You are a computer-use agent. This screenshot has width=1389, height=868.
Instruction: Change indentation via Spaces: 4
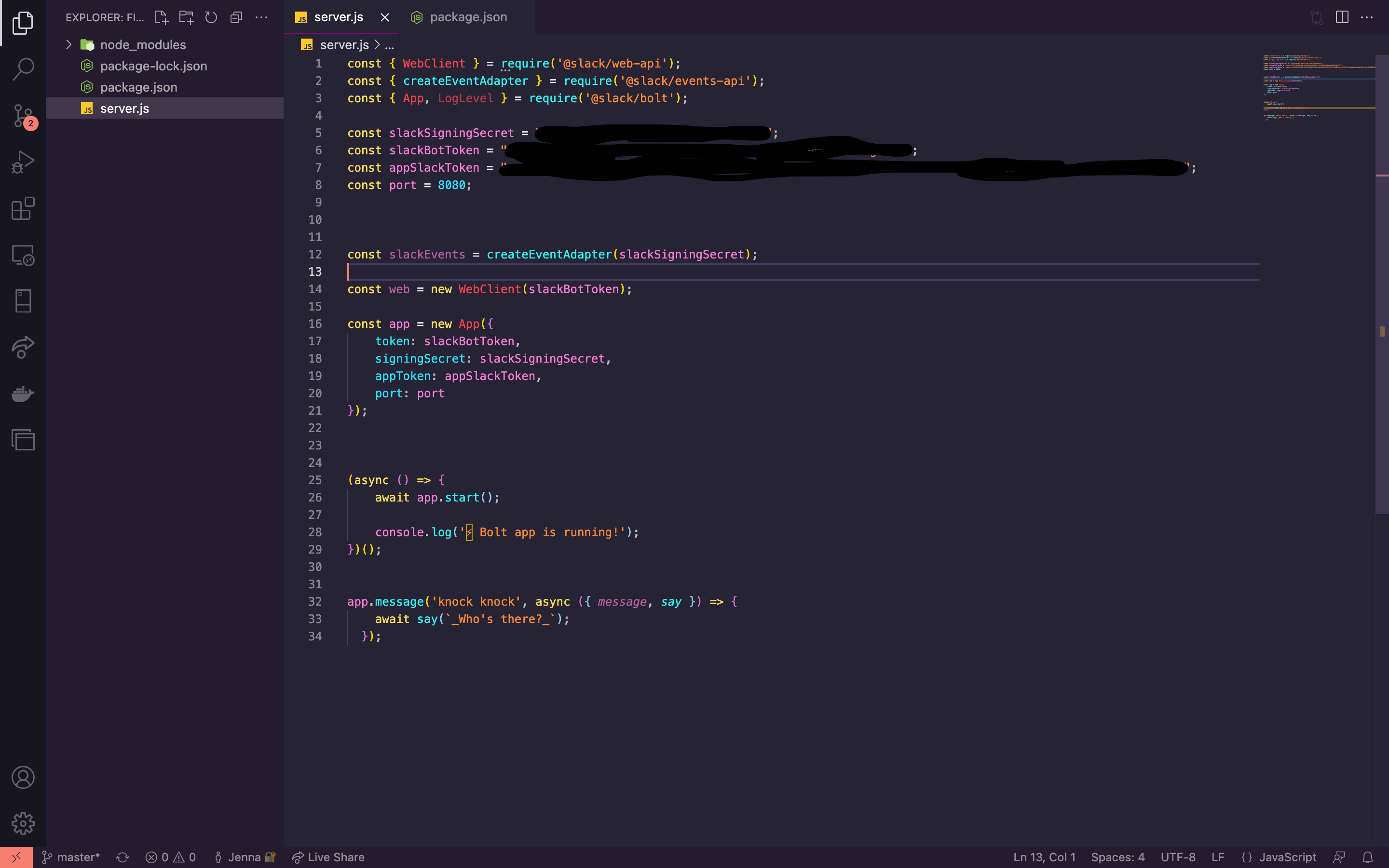(x=1117, y=857)
